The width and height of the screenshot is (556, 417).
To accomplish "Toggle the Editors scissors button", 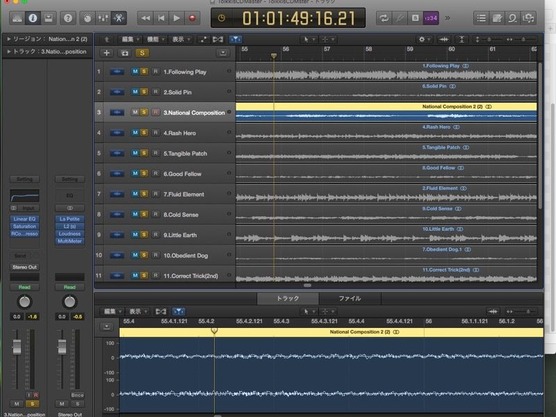I will 118,18.
